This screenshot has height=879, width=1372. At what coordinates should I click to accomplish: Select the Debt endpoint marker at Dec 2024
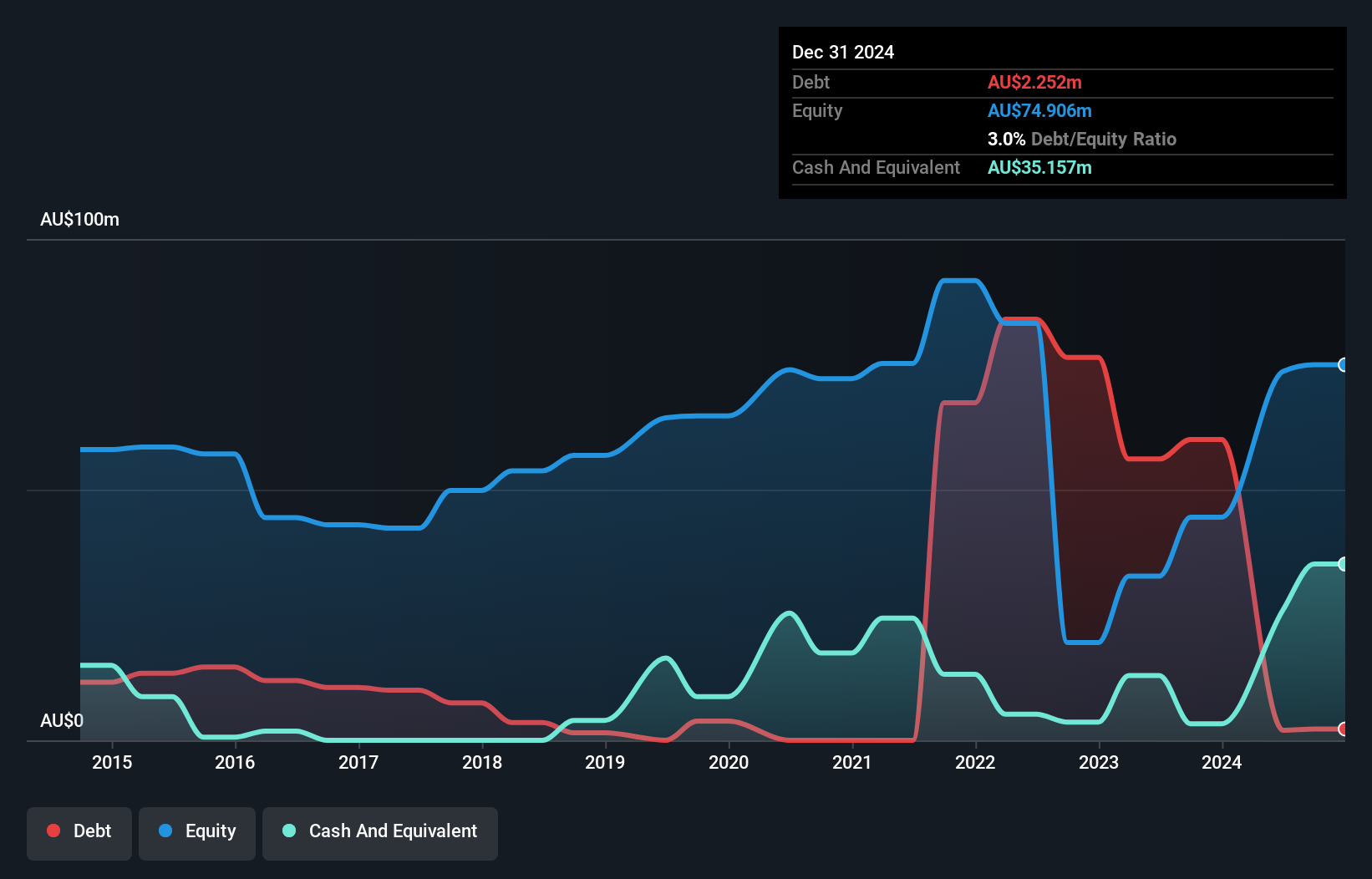(1343, 729)
